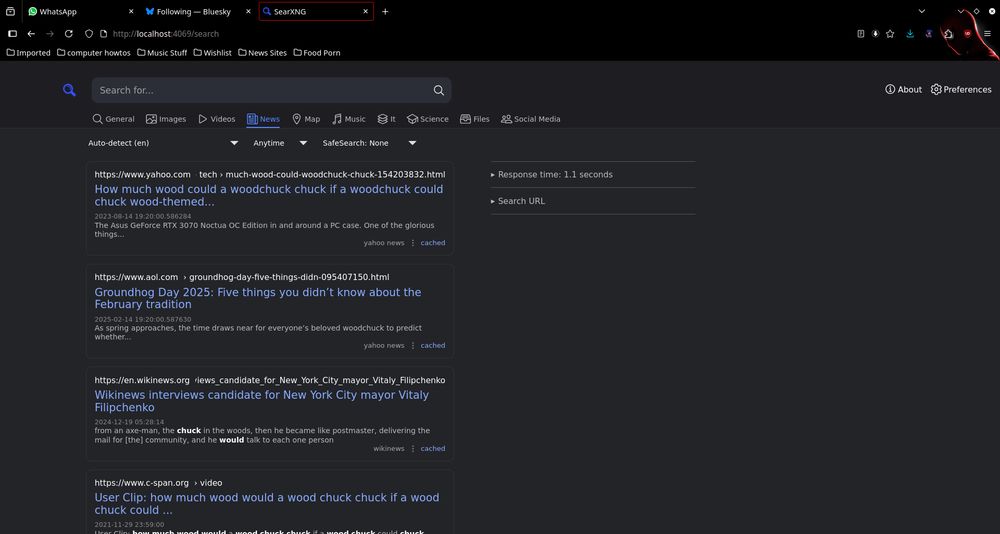
Task: Select the Images search category
Action: (x=166, y=119)
